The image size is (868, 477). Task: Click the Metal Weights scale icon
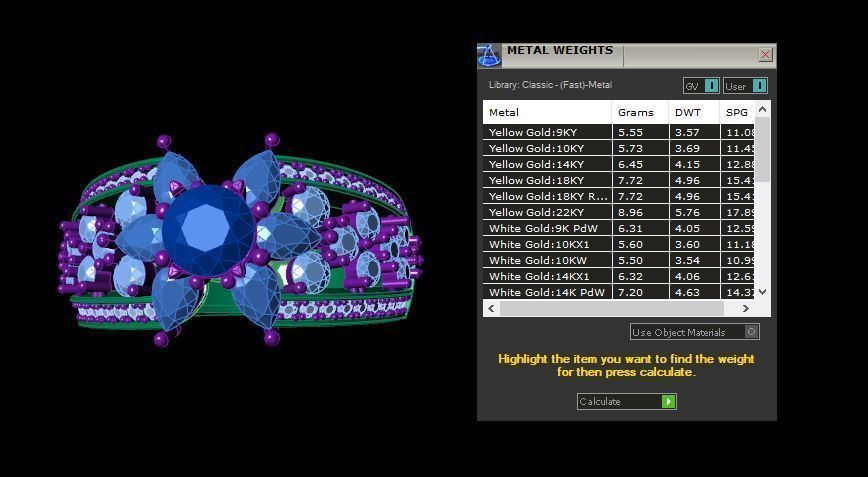point(489,56)
